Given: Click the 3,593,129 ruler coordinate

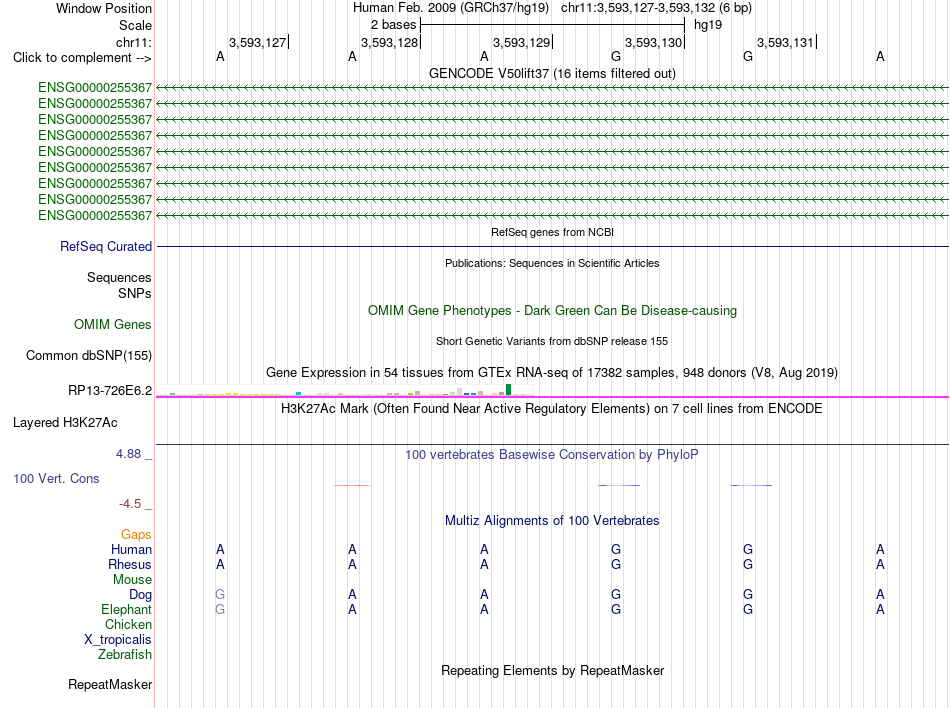Looking at the screenshot, I should coord(521,42).
